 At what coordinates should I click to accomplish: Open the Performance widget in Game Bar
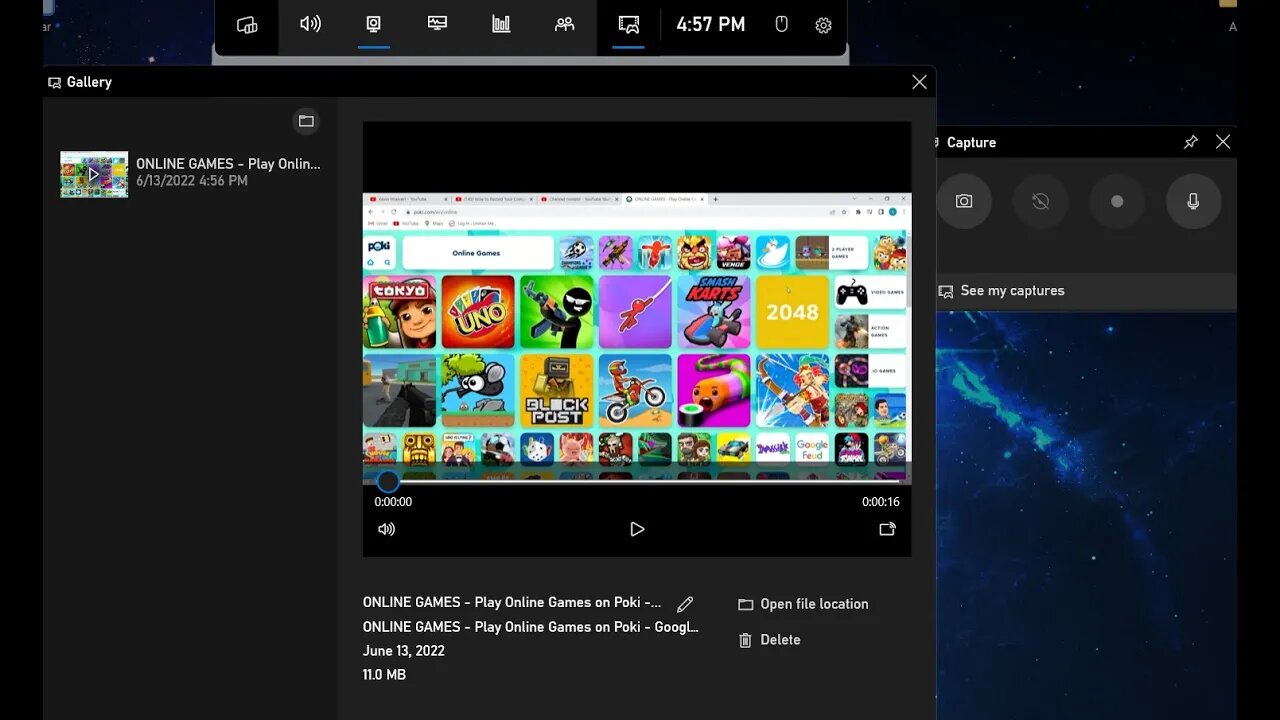click(x=437, y=24)
